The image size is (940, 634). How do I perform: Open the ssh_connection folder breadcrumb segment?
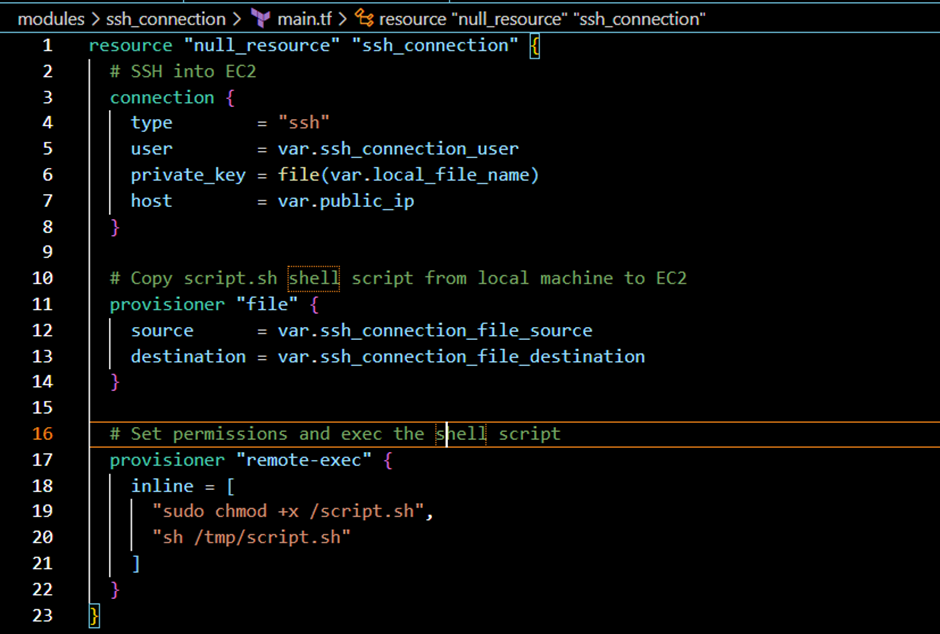[x=166, y=18]
